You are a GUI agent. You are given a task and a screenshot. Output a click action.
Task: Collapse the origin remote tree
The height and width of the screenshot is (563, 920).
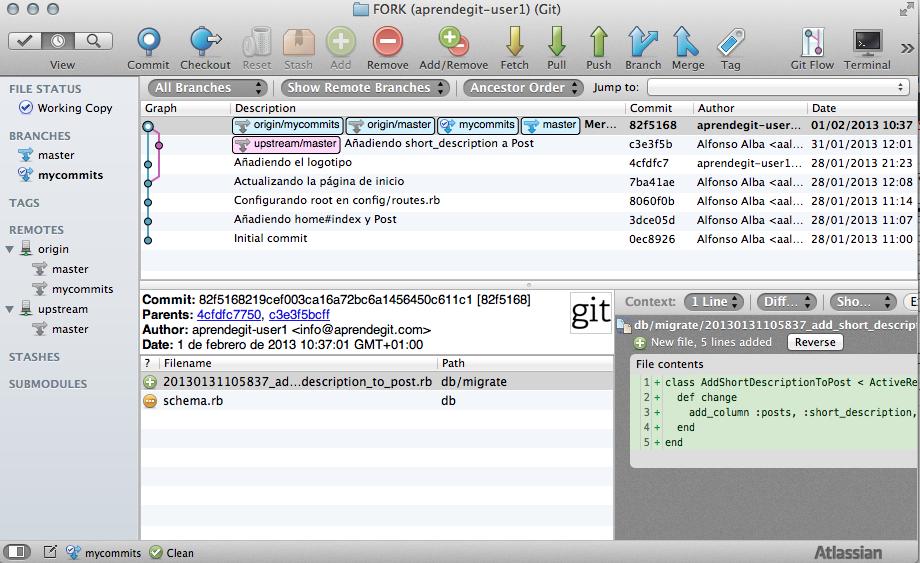coord(11,249)
